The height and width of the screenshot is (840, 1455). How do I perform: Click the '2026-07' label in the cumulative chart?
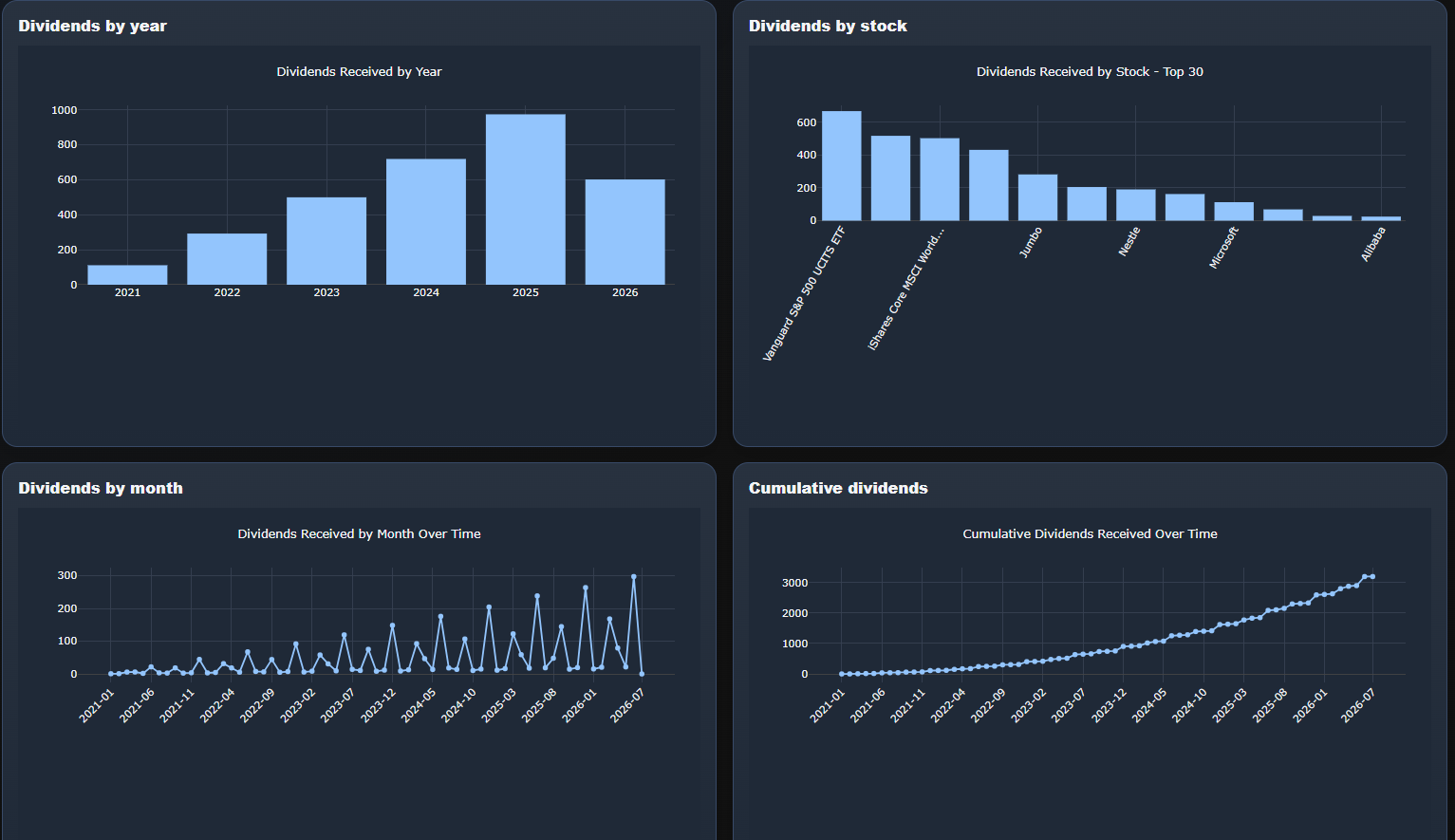(1358, 706)
